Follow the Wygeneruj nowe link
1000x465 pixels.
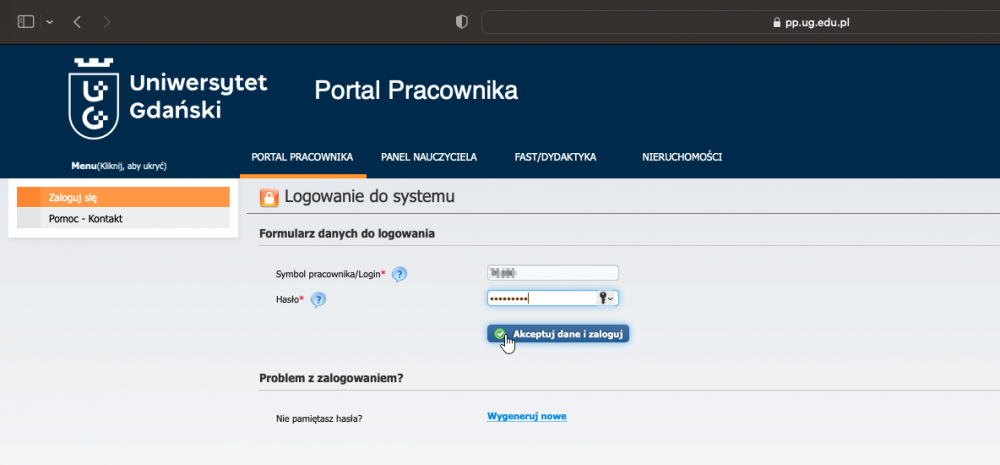526,416
